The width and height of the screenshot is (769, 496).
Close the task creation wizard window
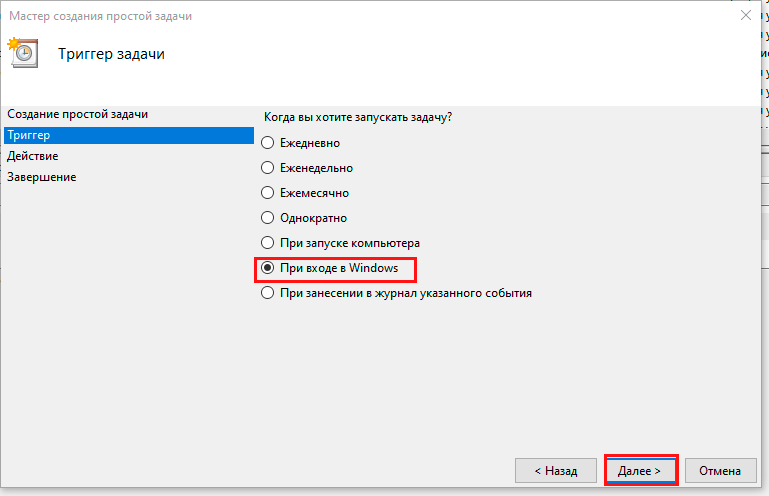(x=745, y=16)
